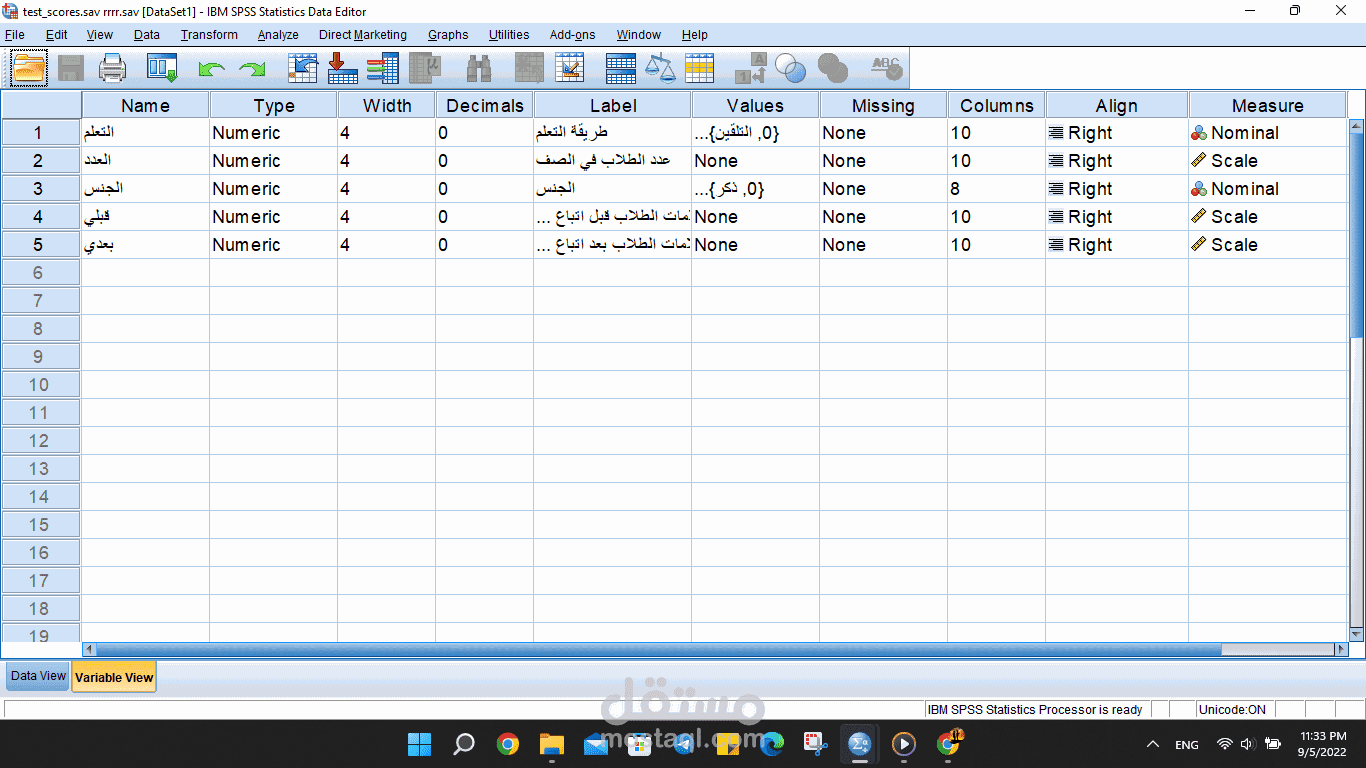Click the Find binoculars icon

pos(479,68)
